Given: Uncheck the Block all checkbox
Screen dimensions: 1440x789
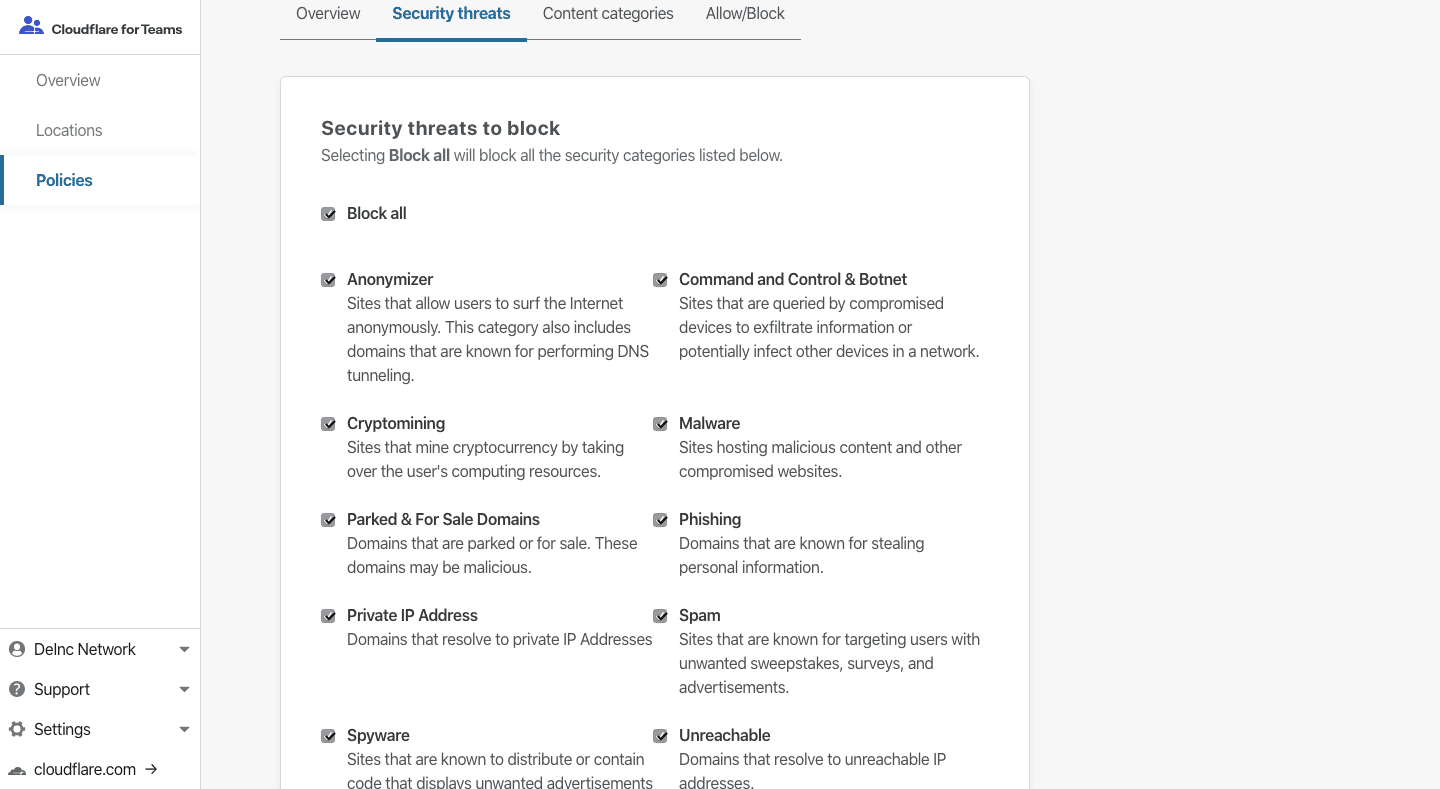Looking at the screenshot, I should pyautogui.click(x=328, y=214).
